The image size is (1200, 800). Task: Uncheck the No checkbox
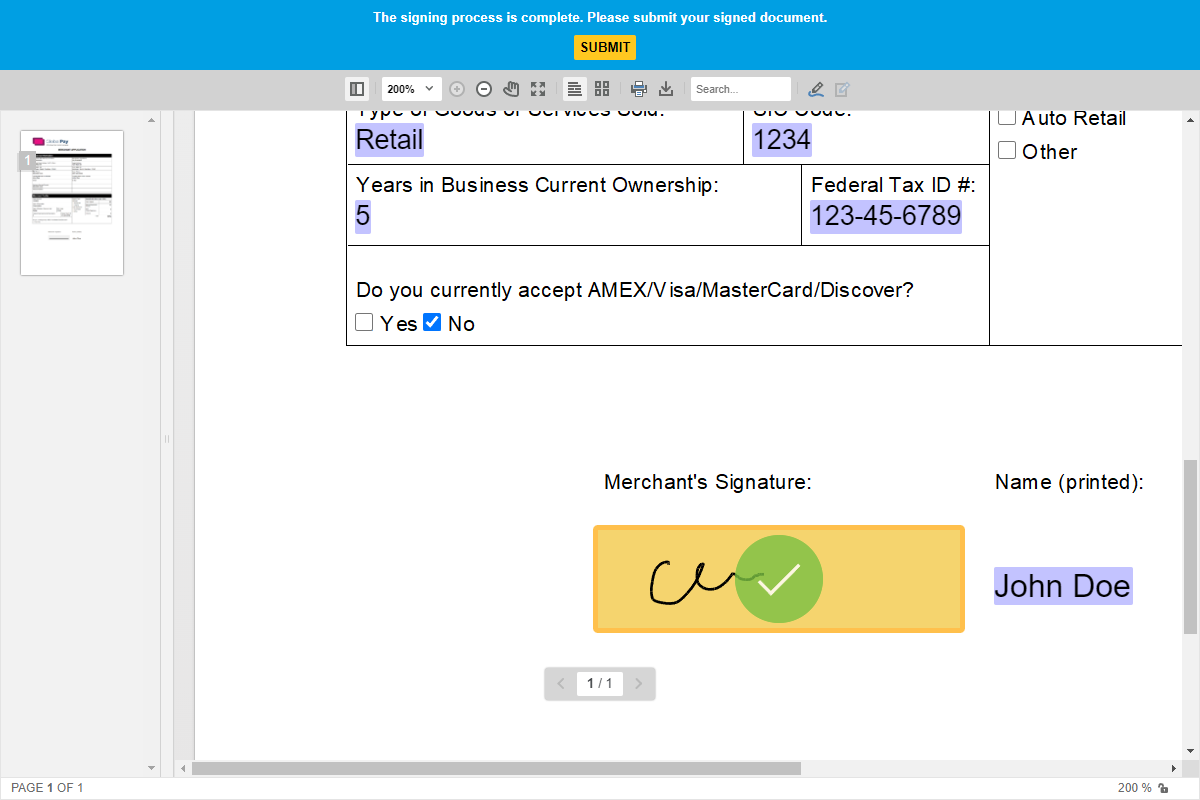coord(432,322)
